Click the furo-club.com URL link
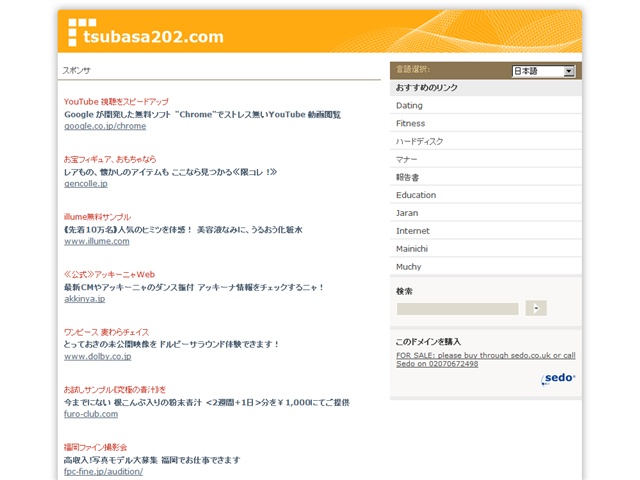The image size is (640, 480). click(91, 414)
